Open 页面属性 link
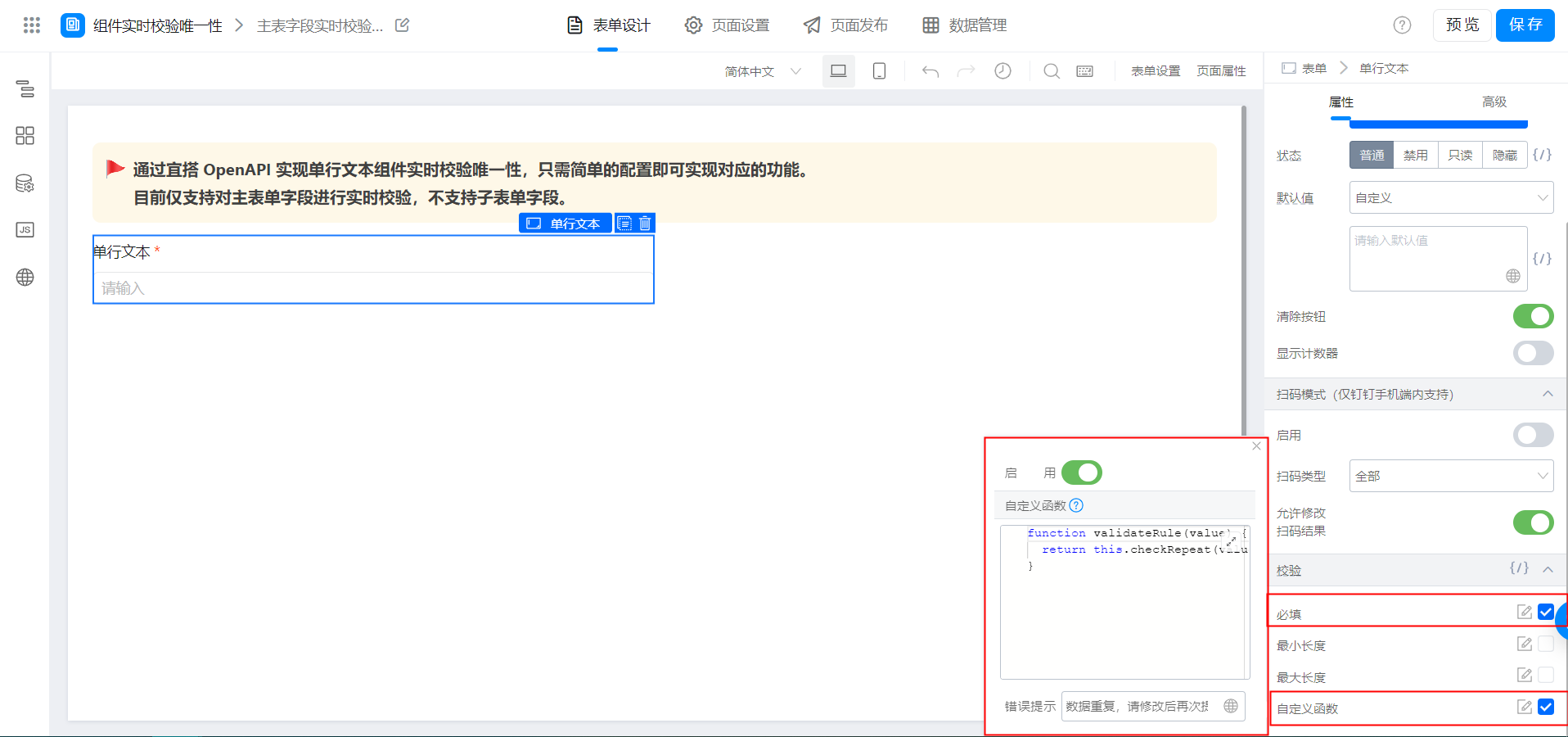The width and height of the screenshot is (1568, 737). pyautogui.click(x=1221, y=71)
